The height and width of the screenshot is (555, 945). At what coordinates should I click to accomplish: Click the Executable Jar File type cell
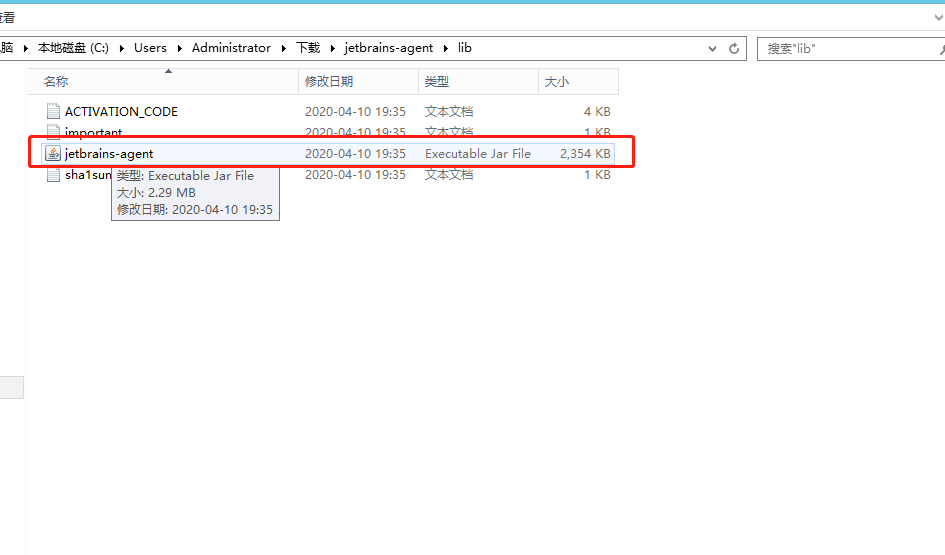pyautogui.click(x=478, y=154)
